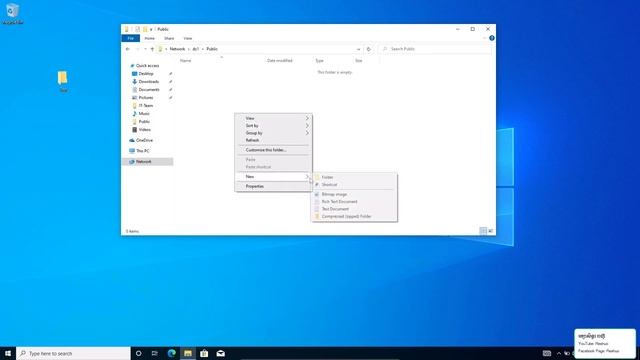The width and height of the screenshot is (640, 360).
Task: Select This PC in navigation pane
Action: tap(143, 151)
